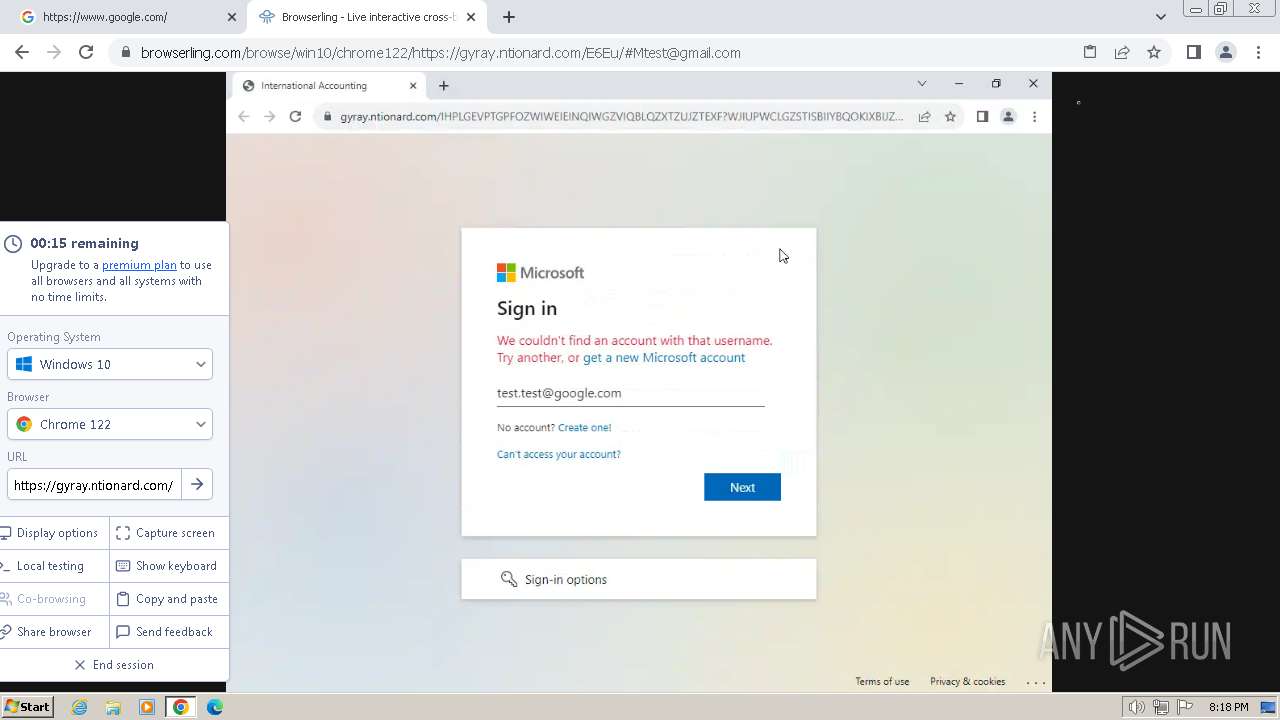The height and width of the screenshot is (720, 1280).
Task: Click inner browser share icon
Action: 924,117
